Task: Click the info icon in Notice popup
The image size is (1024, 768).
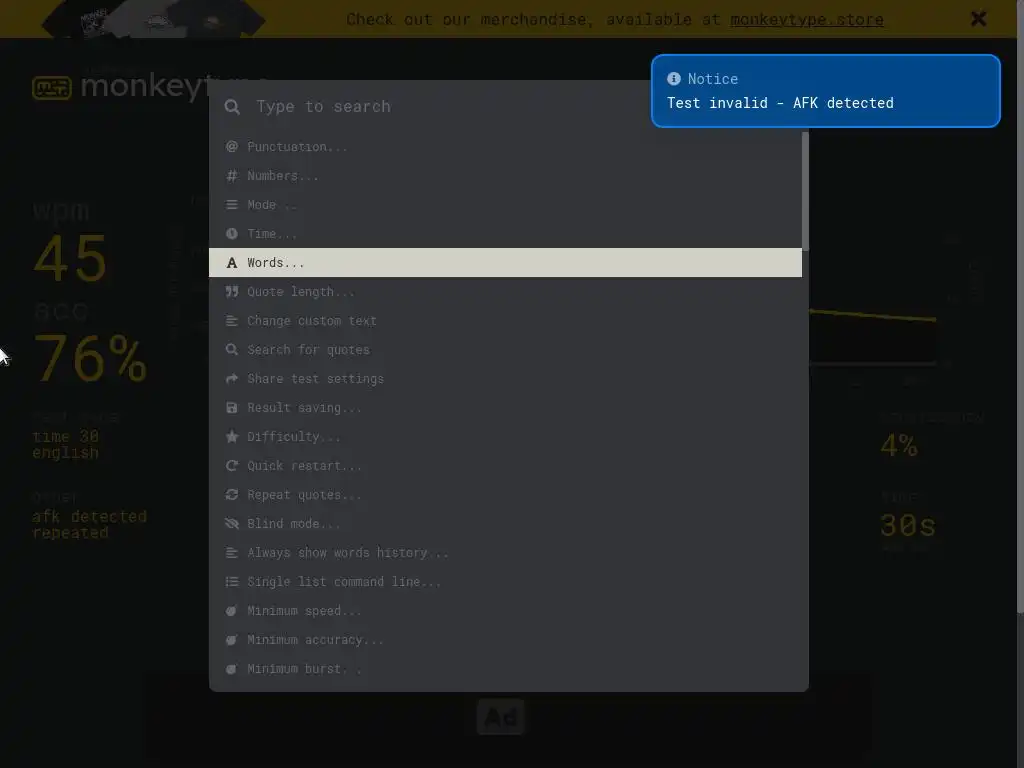Action: (674, 78)
